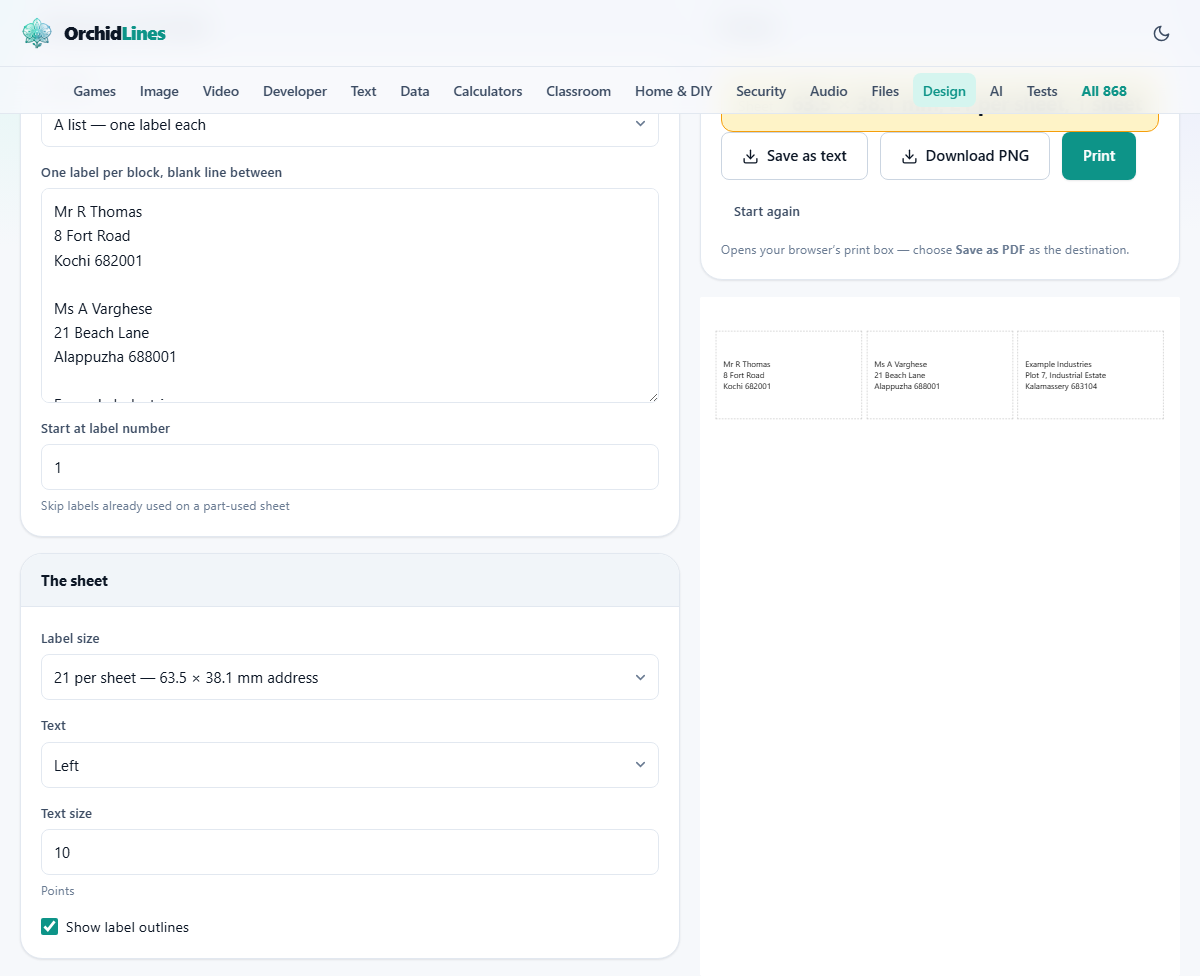Click the 'Kochi 682001' line in text area
The width and height of the screenshot is (1200, 976).
click(x=98, y=260)
